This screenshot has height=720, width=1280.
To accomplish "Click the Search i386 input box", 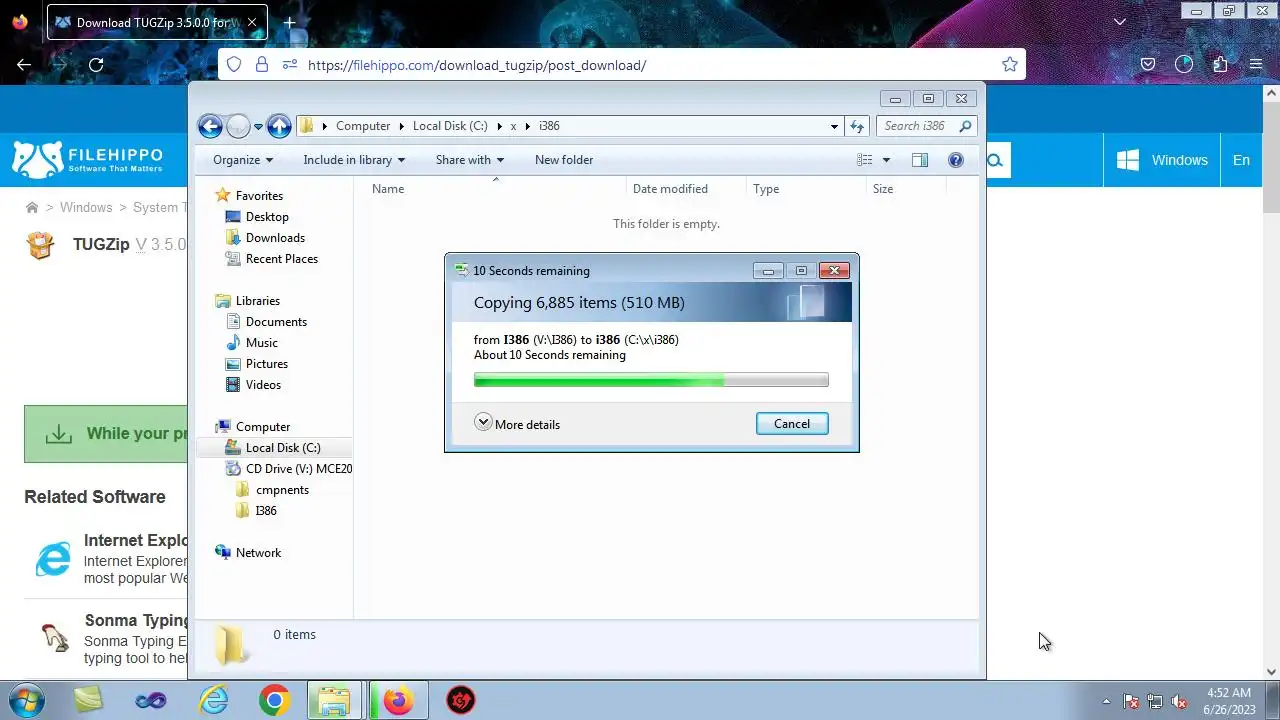I will (x=917, y=126).
